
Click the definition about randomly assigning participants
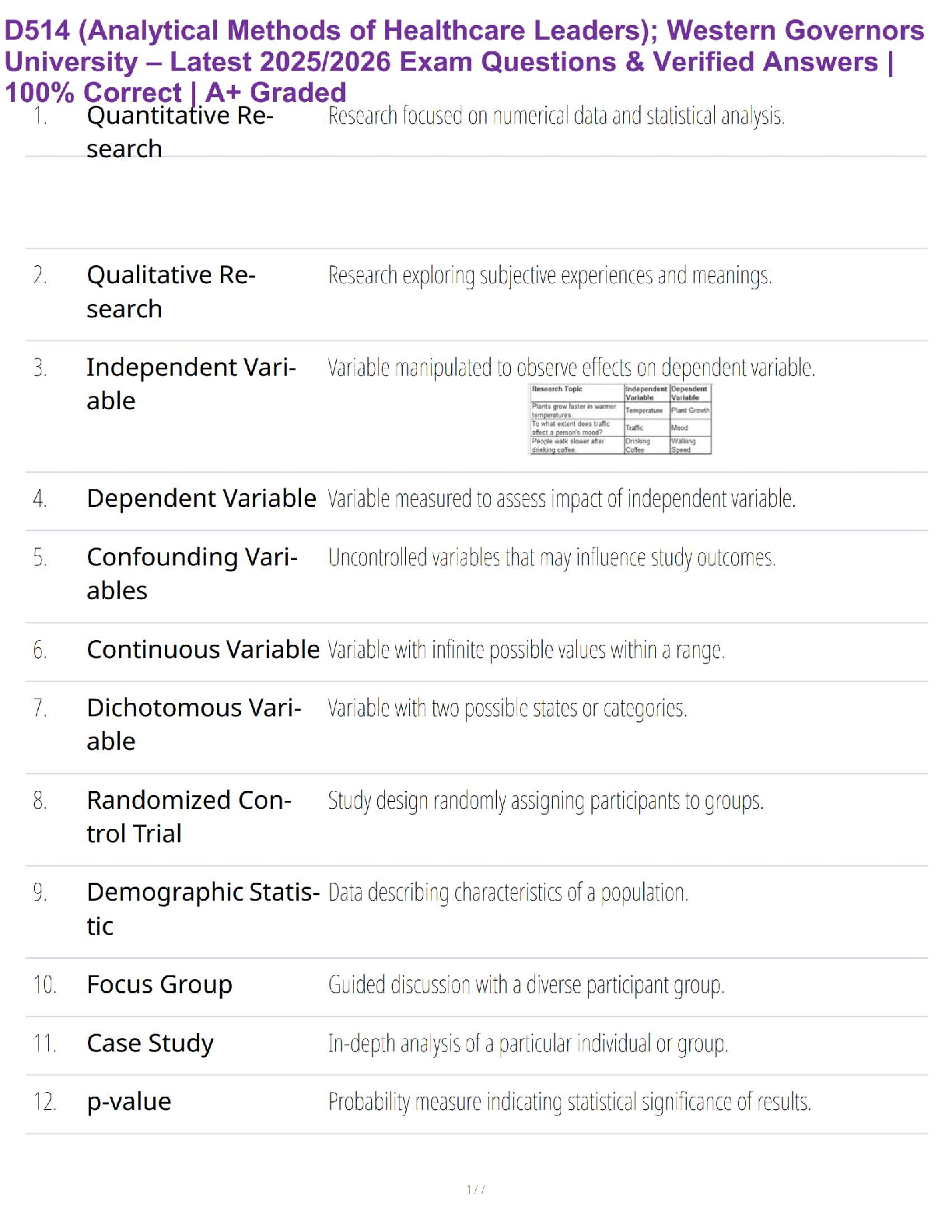[x=544, y=800]
